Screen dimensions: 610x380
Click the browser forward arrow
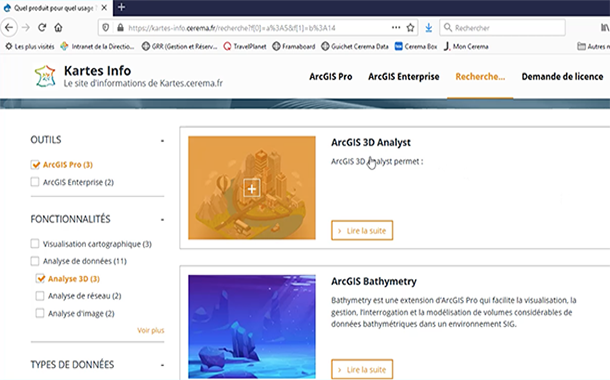26,28
